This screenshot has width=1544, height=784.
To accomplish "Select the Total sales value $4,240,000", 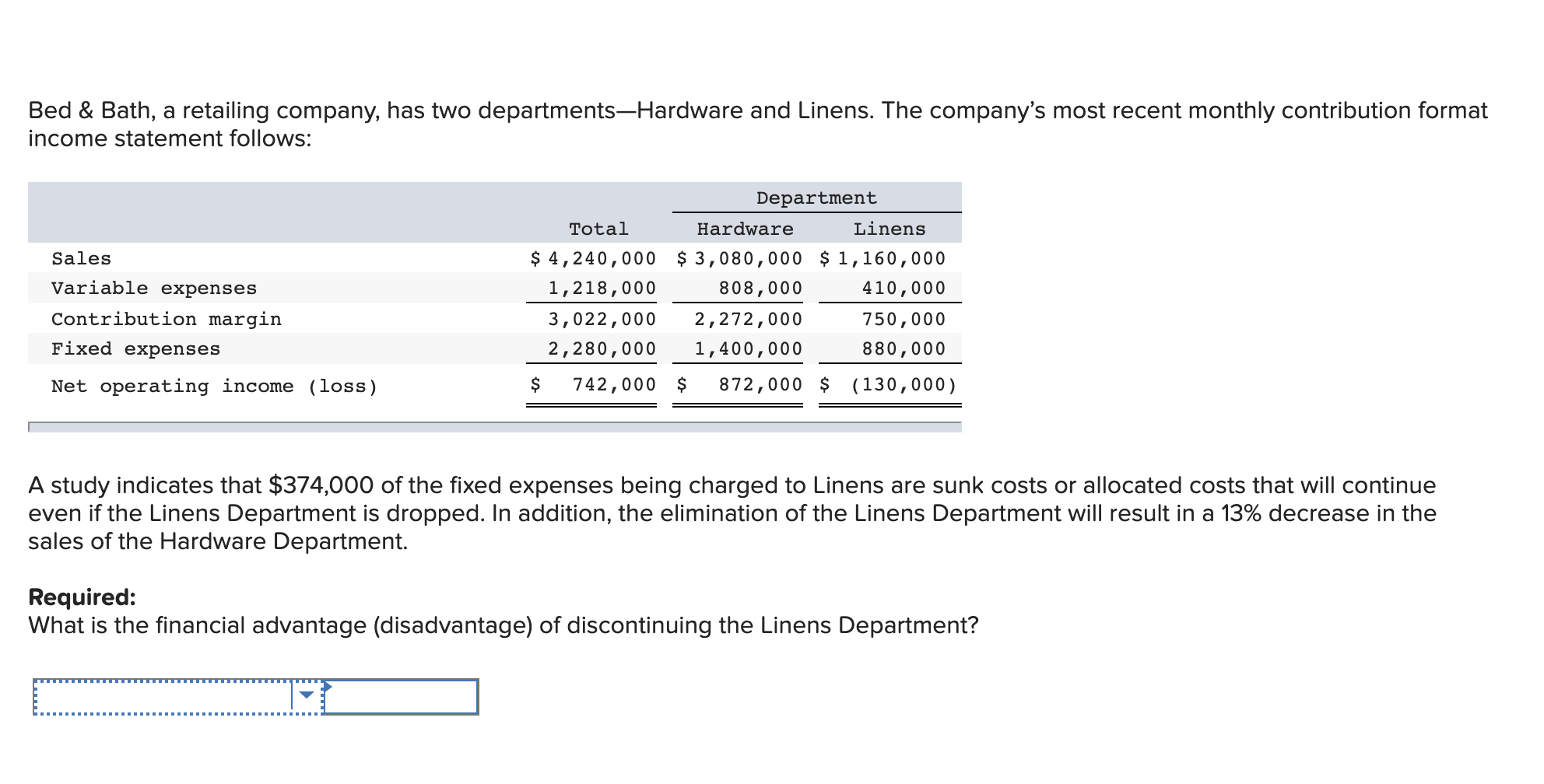I will 593,258.
